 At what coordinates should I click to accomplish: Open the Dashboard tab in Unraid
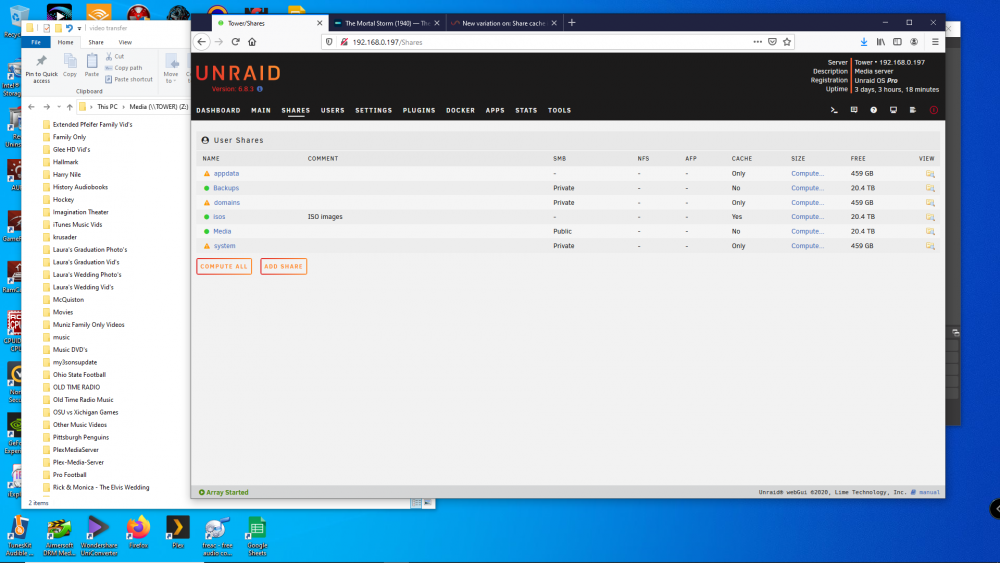pyautogui.click(x=218, y=110)
